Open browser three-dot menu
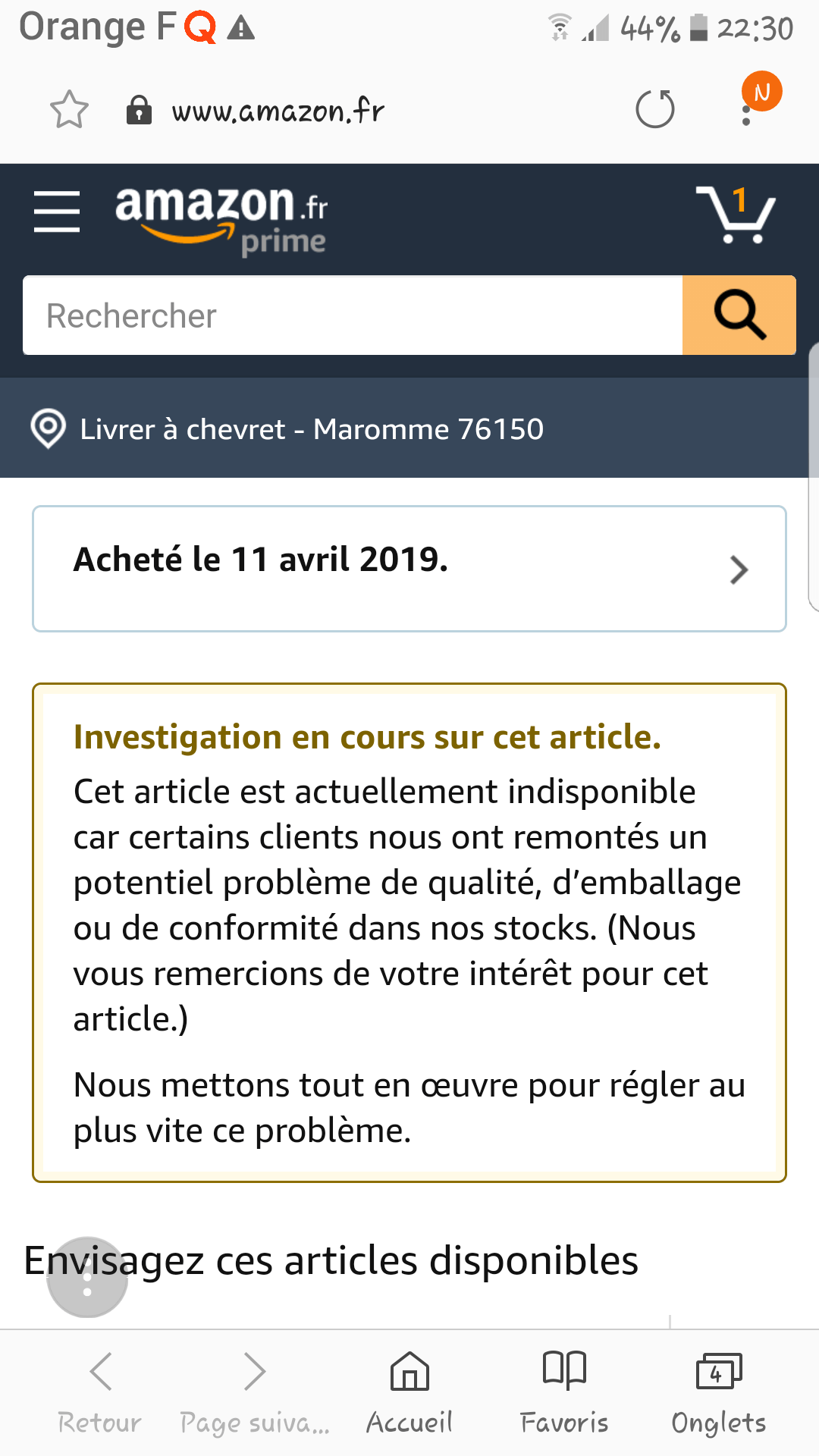The image size is (819, 1456). [x=747, y=114]
